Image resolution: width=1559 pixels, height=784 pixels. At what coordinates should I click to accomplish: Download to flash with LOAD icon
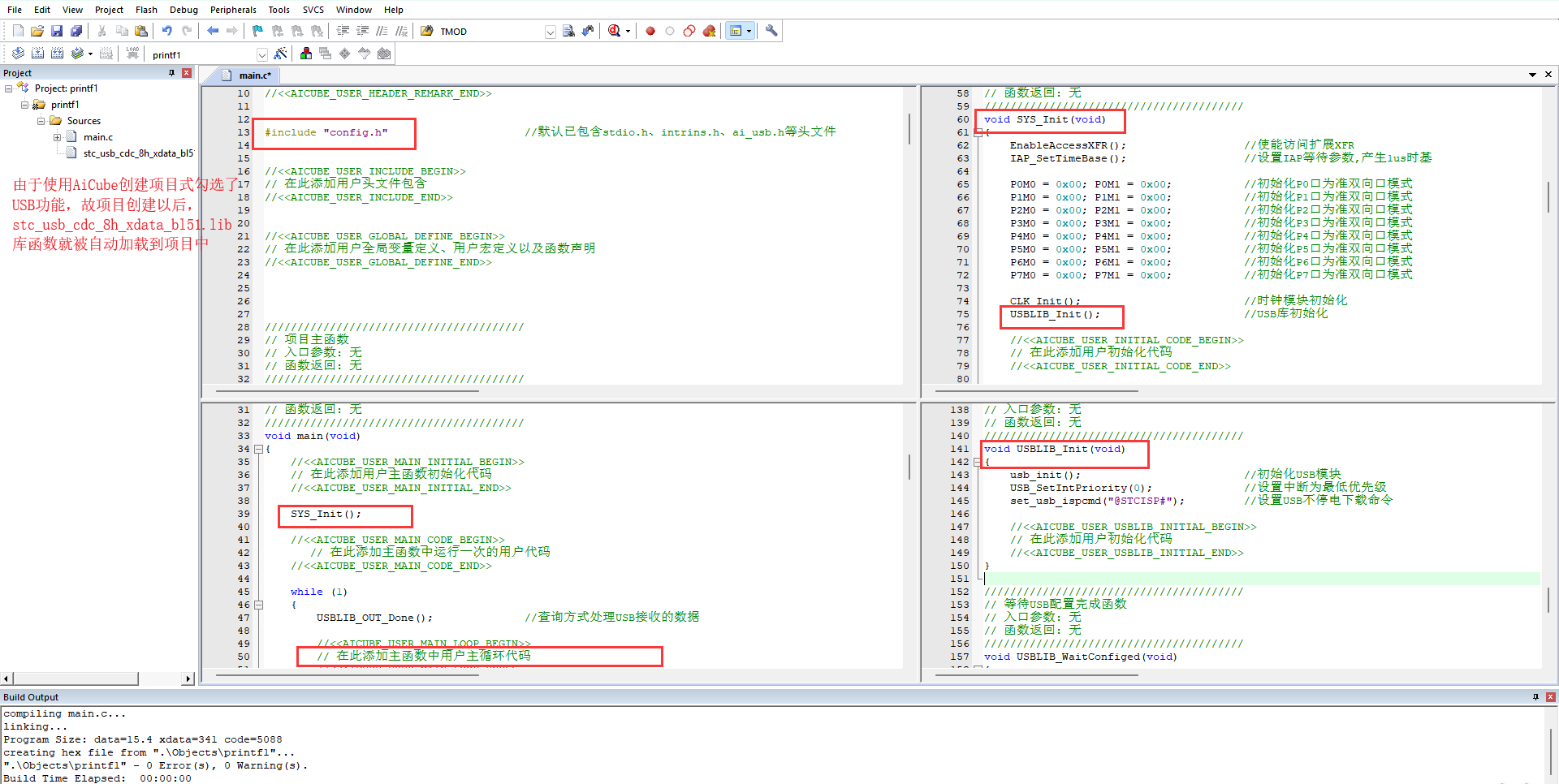click(132, 54)
